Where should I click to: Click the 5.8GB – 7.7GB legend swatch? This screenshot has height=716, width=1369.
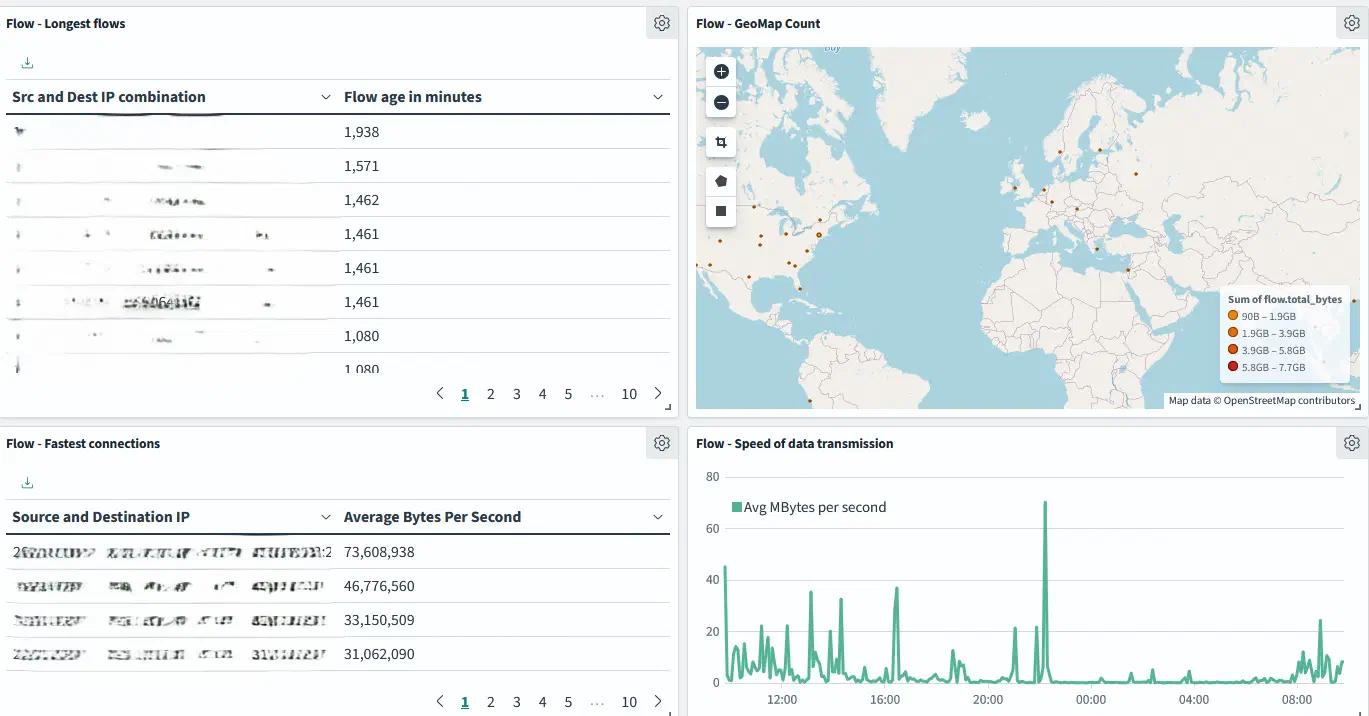(1233, 367)
